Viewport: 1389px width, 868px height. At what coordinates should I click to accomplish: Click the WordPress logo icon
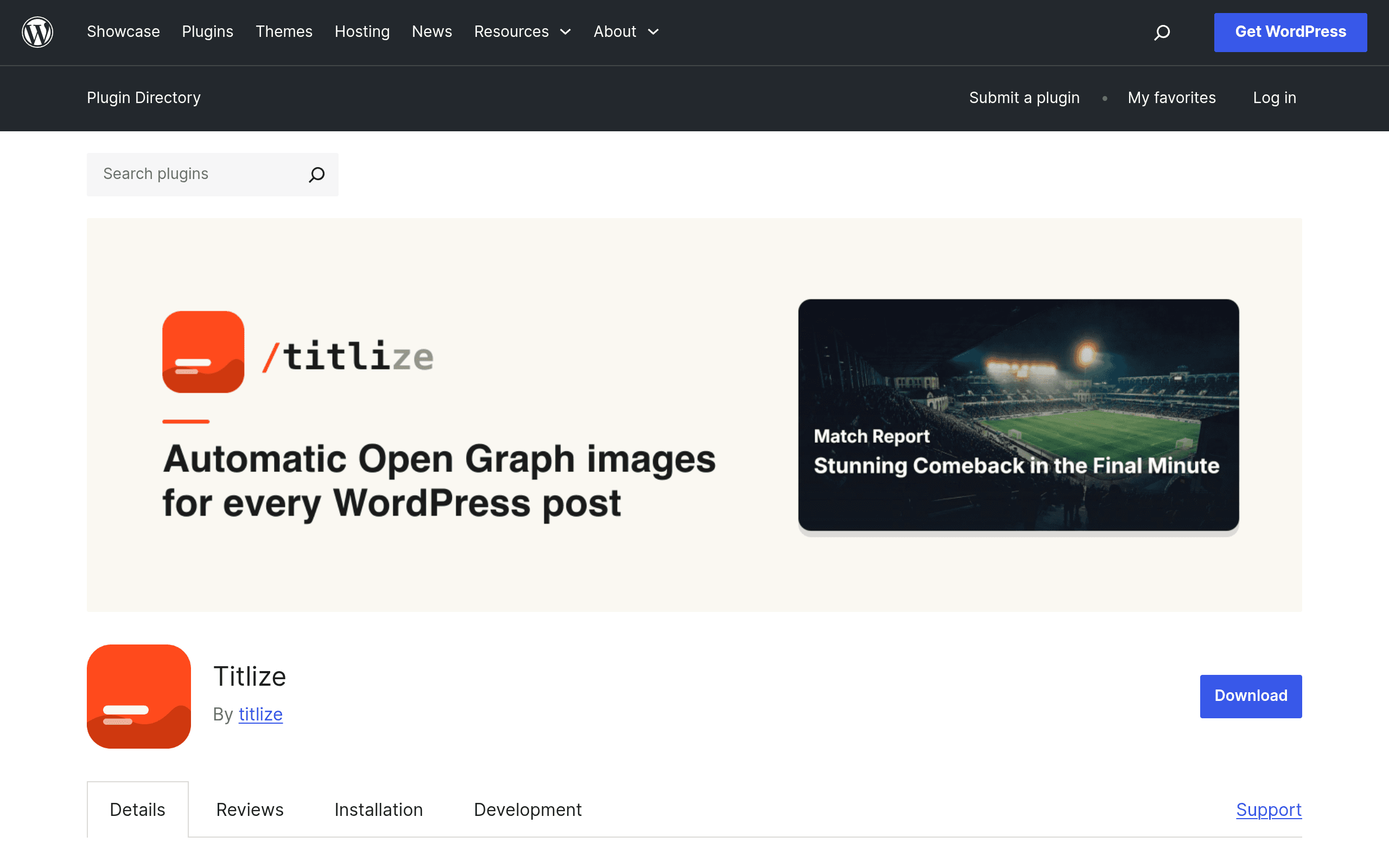point(37,32)
